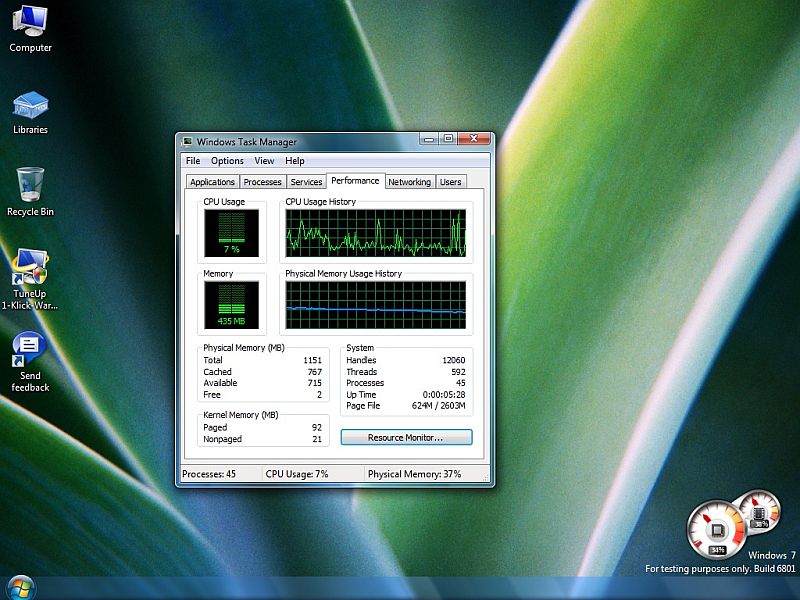Image resolution: width=800 pixels, height=600 pixels.
Task: Click the Paged kernel memory value 92
Action: [x=317, y=428]
